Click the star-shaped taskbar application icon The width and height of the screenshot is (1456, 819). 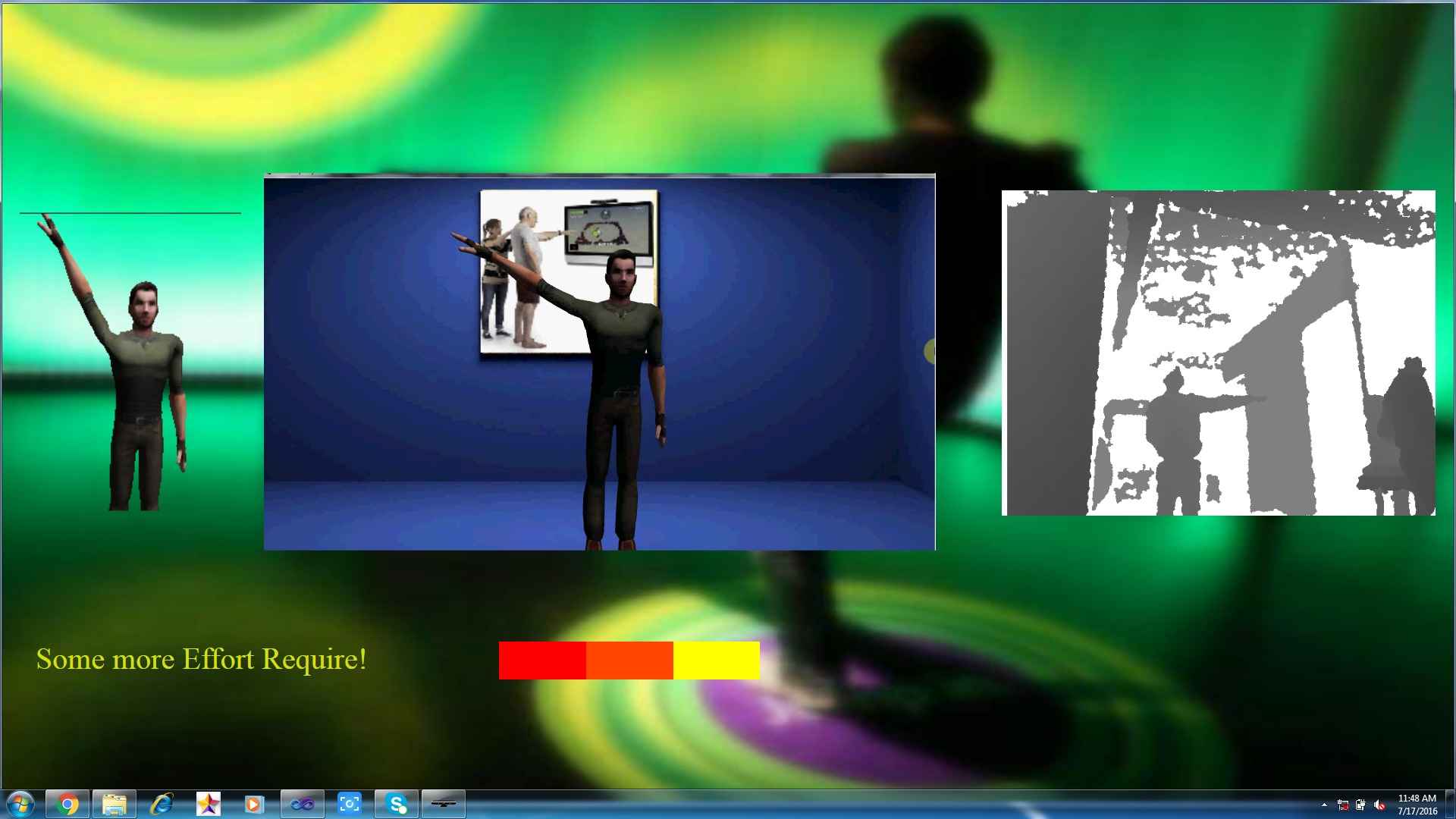[x=208, y=804]
